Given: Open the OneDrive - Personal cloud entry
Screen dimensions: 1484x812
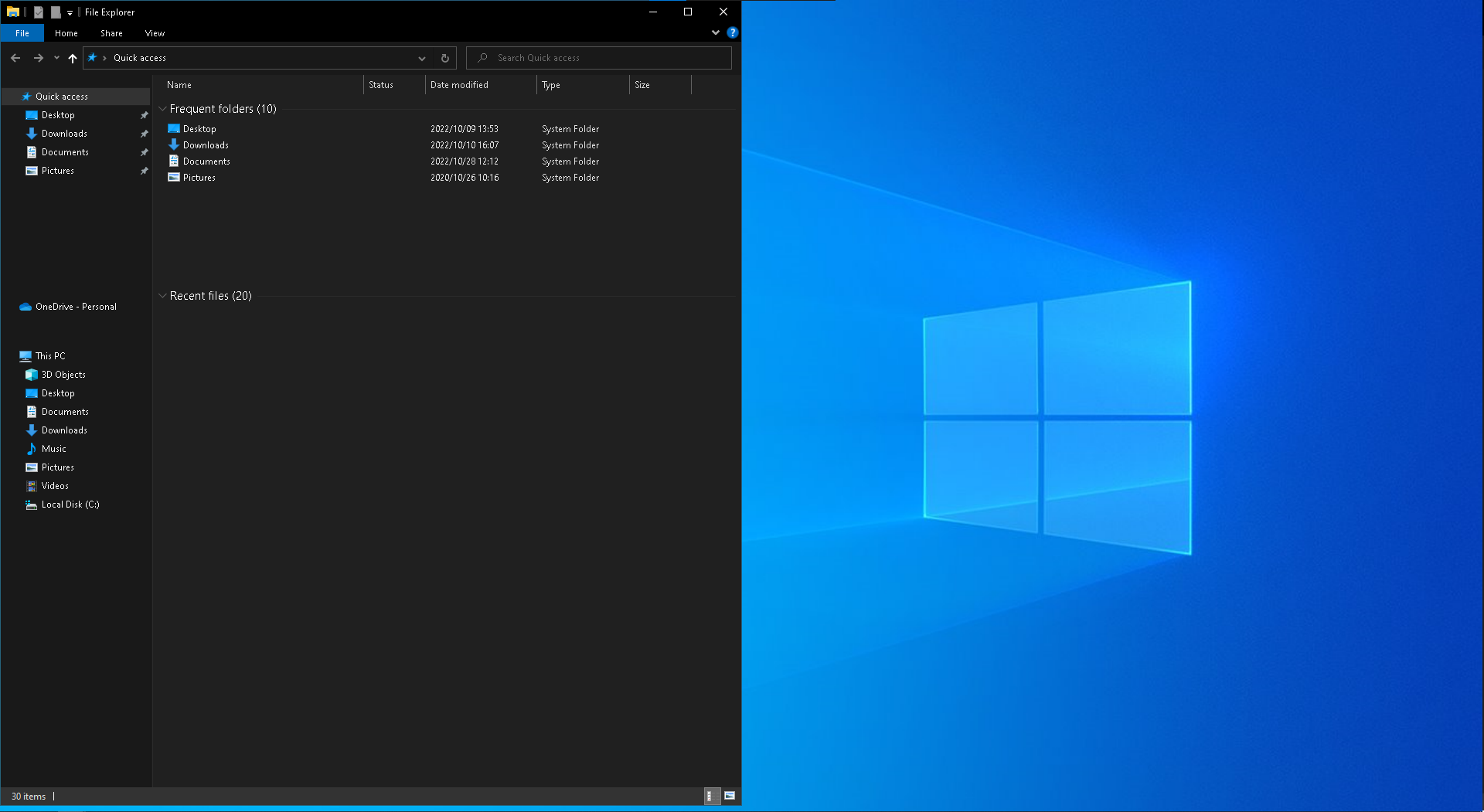Looking at the screenshot, I should point(74,306).
